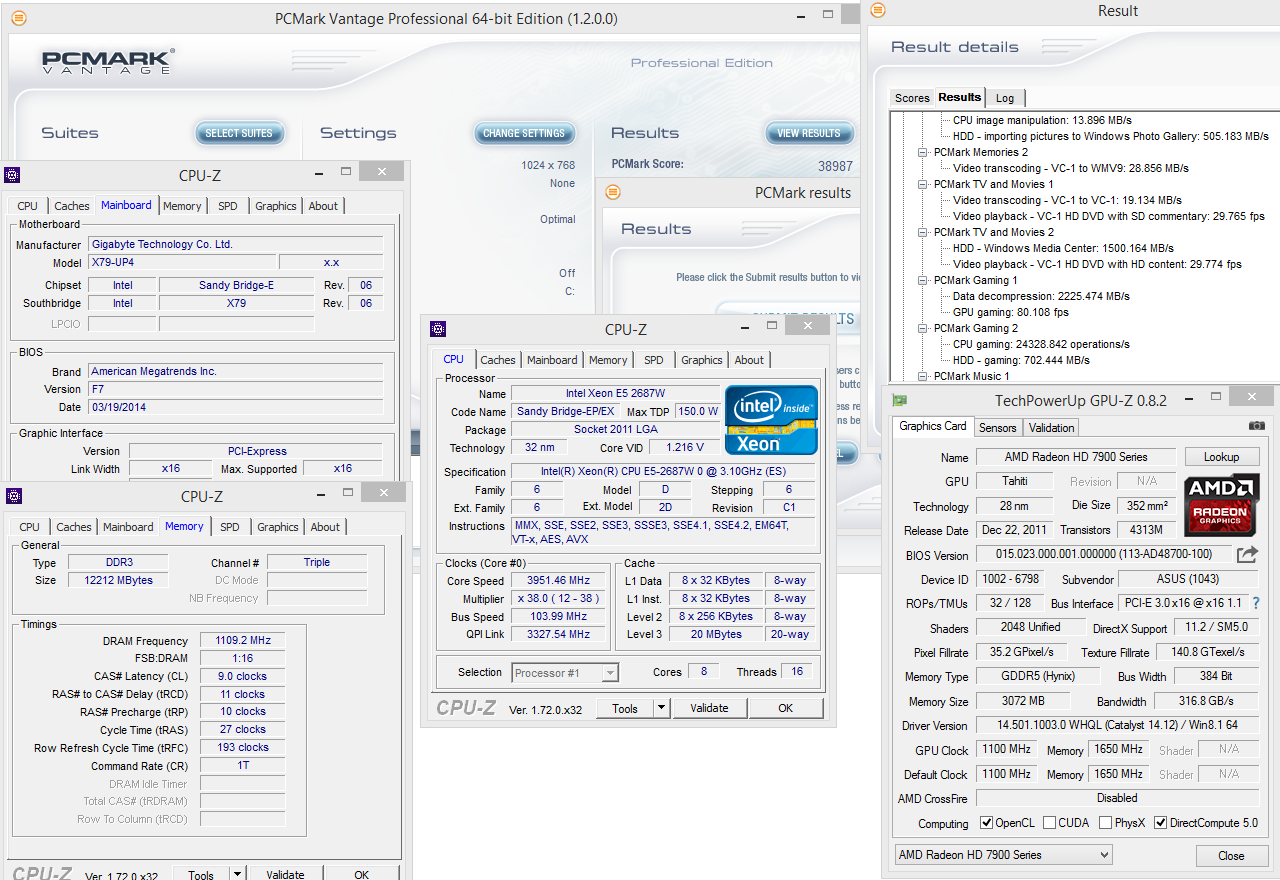1280x880 pixels.
Task: Click the CPU-Z chip icon in the processor window title bar
Action: click(x=438, y=329)
